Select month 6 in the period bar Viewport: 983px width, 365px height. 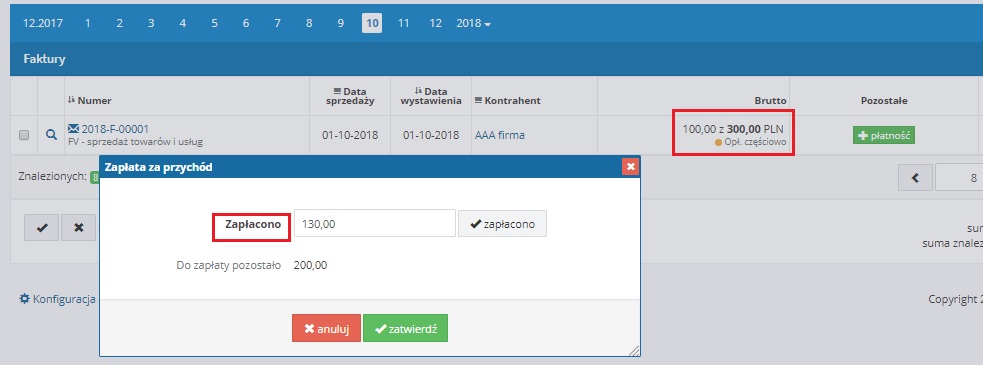point(246,23)
